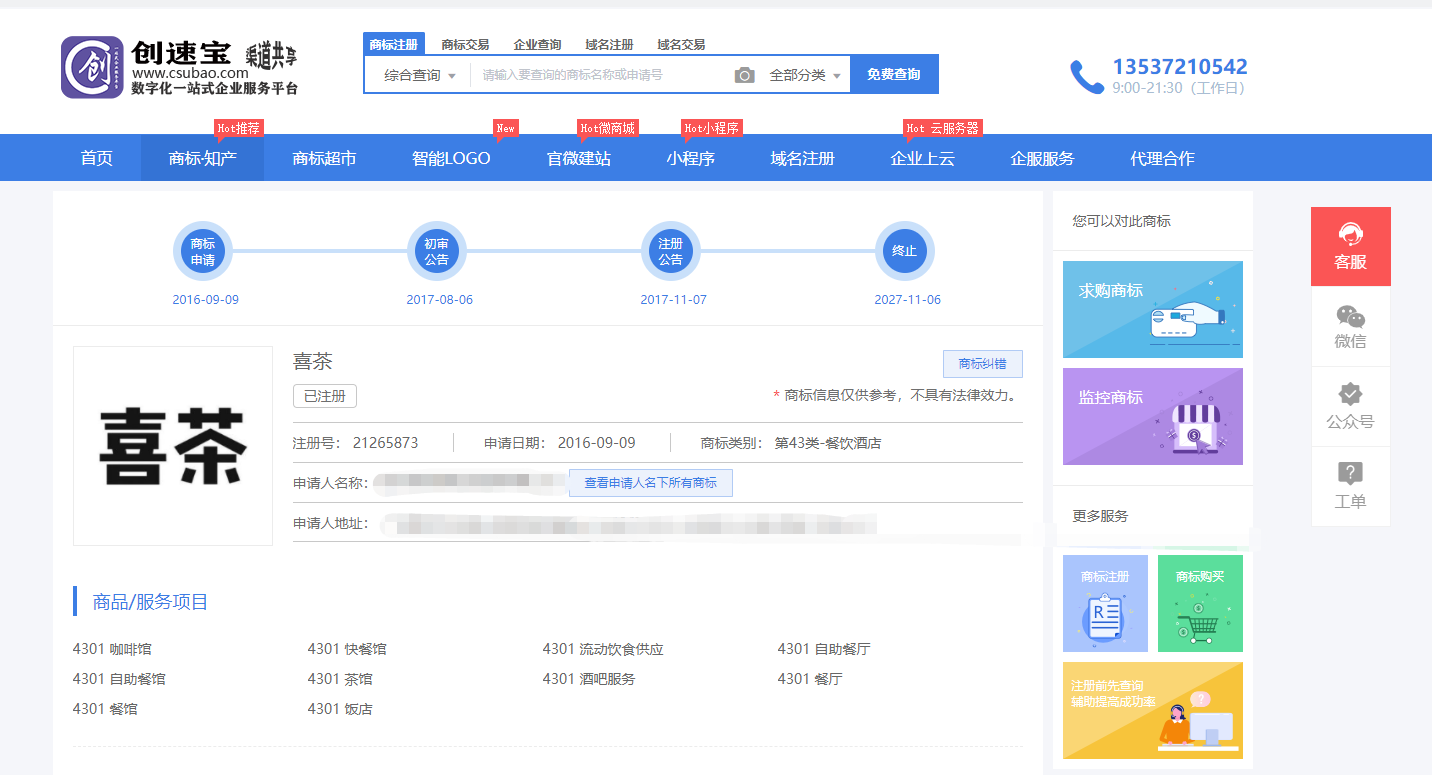This screenshot has height=775, width=1432.
Task: Open 小程序 navigation item
Action: [691, 158]
